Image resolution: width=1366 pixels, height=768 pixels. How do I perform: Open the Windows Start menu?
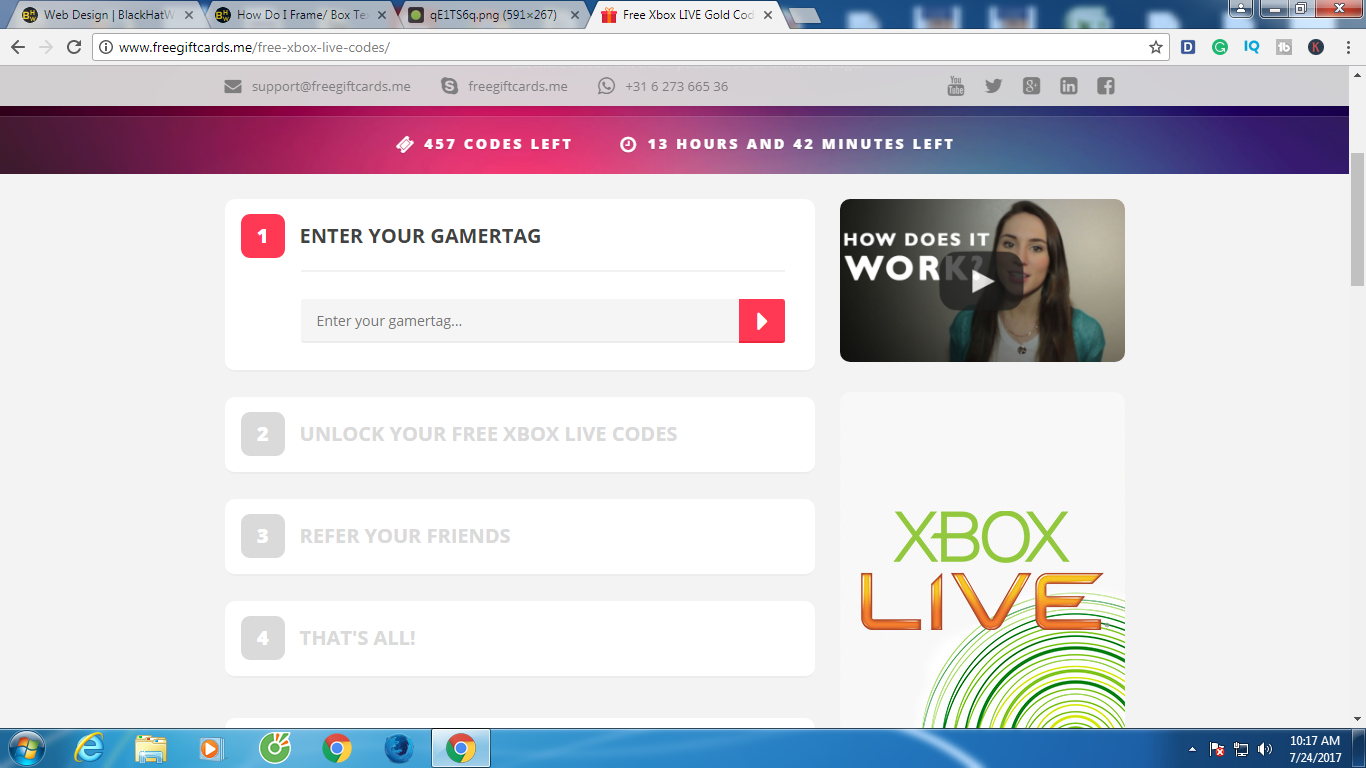pyautogui.click(x=25, y=748)
